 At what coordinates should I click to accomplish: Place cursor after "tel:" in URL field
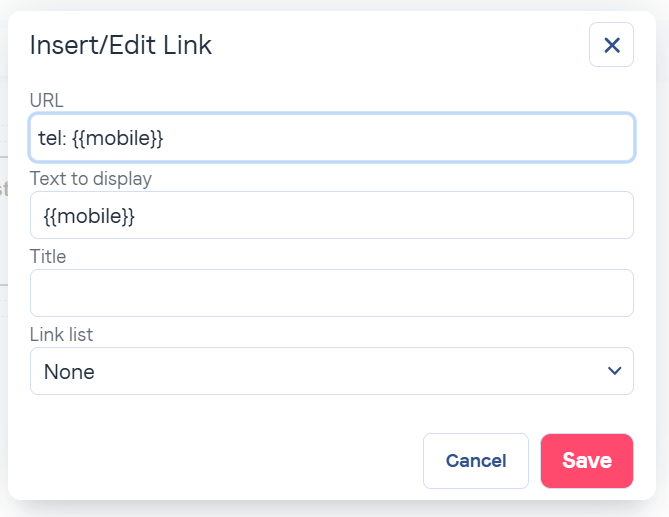(67, 138)
